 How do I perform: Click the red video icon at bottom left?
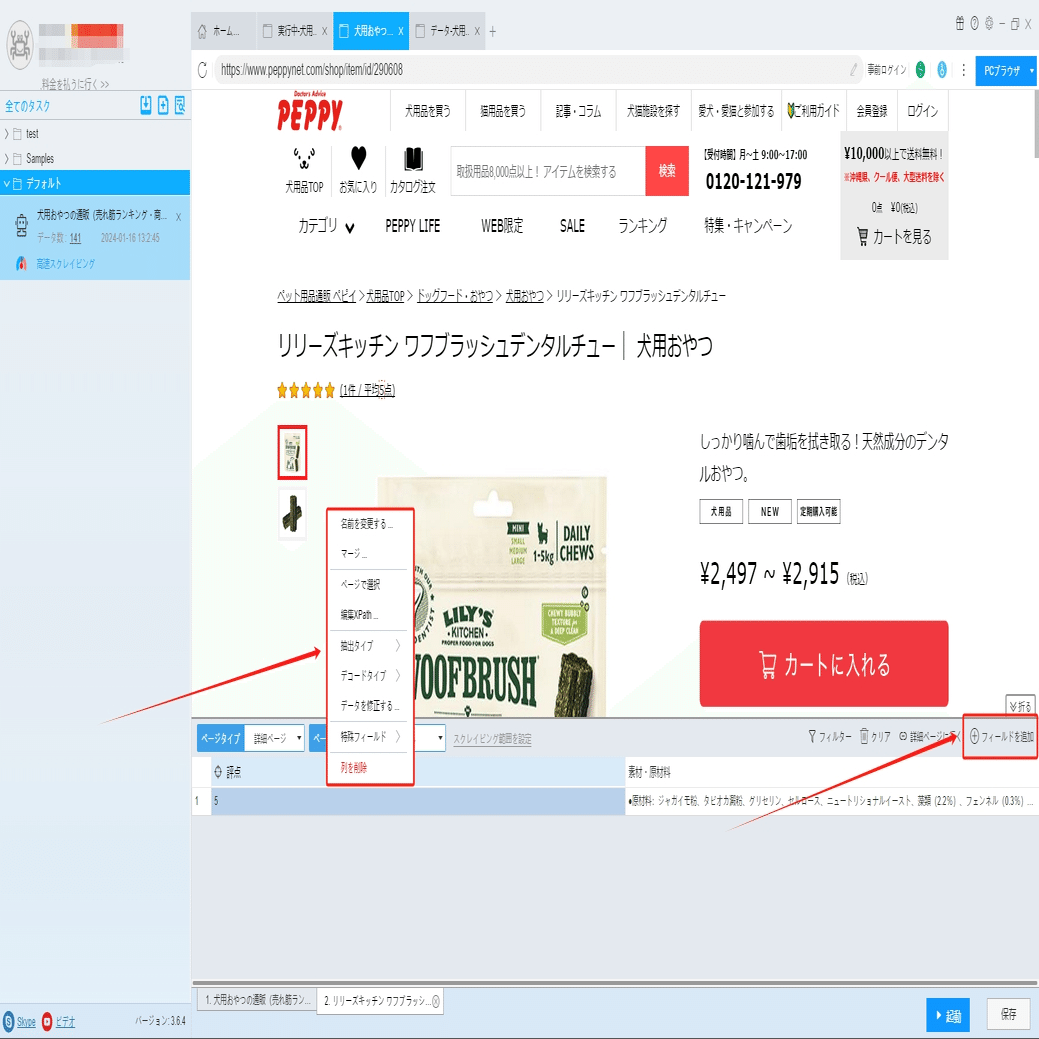(x=47, y=1021)
